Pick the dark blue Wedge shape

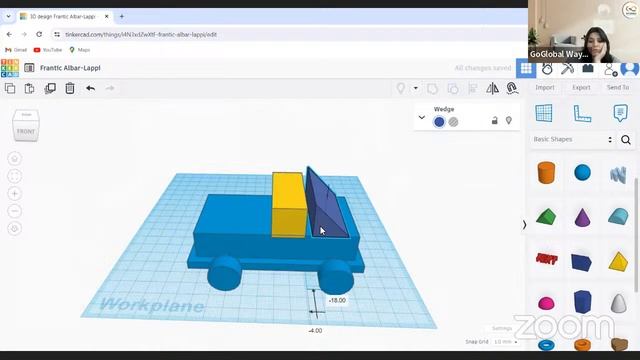582,262
